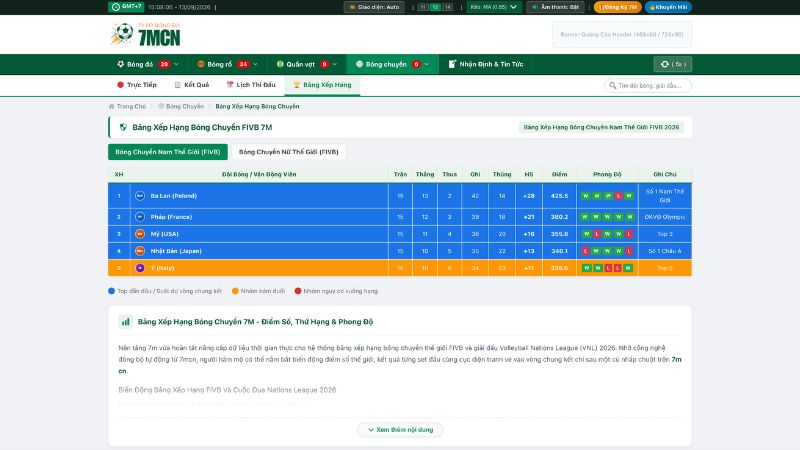This screenshot has width=800, height=450.
Task: Click the GMT+7 clock timezone badge
Action: point(126,7)
